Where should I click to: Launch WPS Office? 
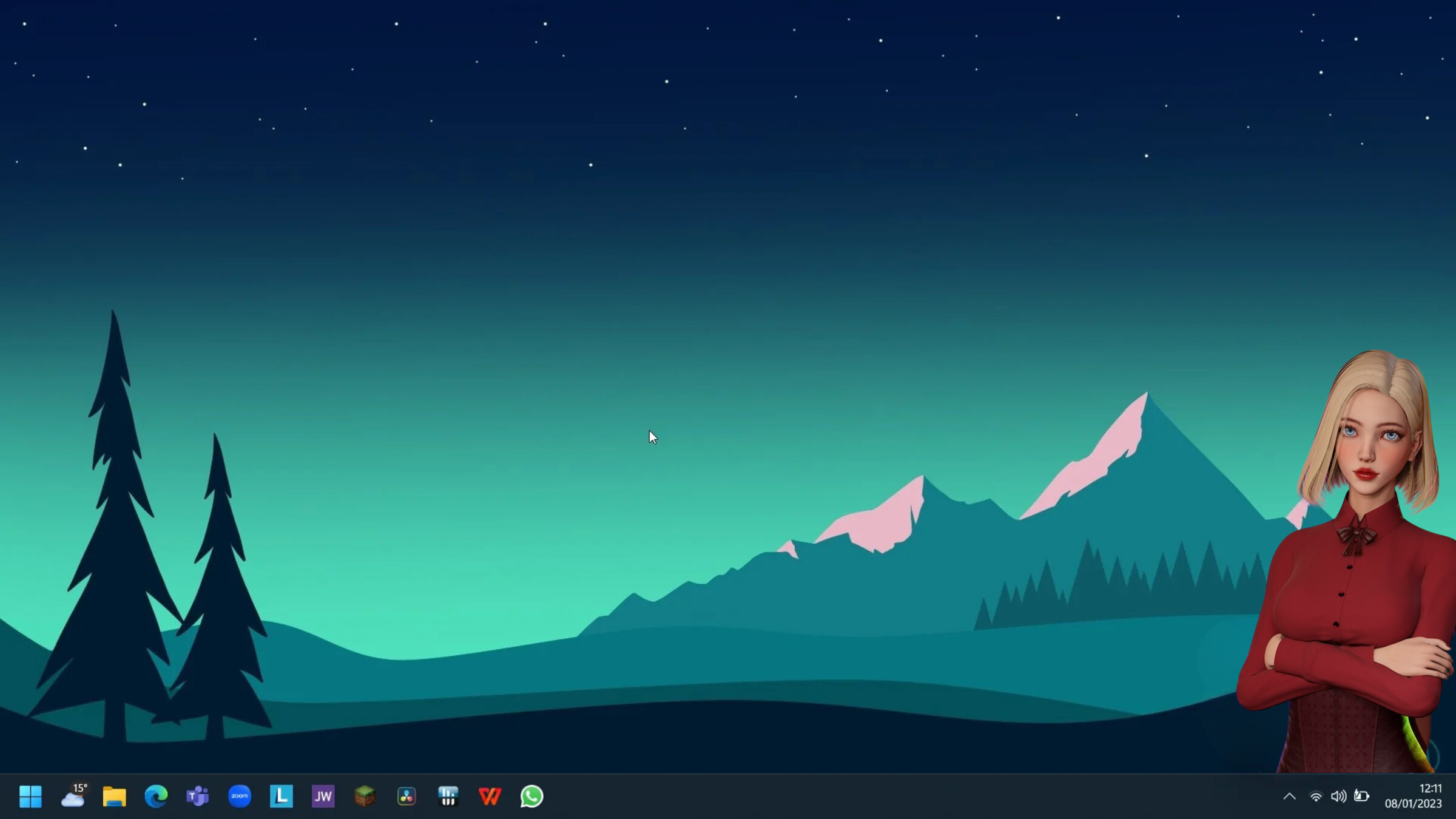(x=490, y=797)
